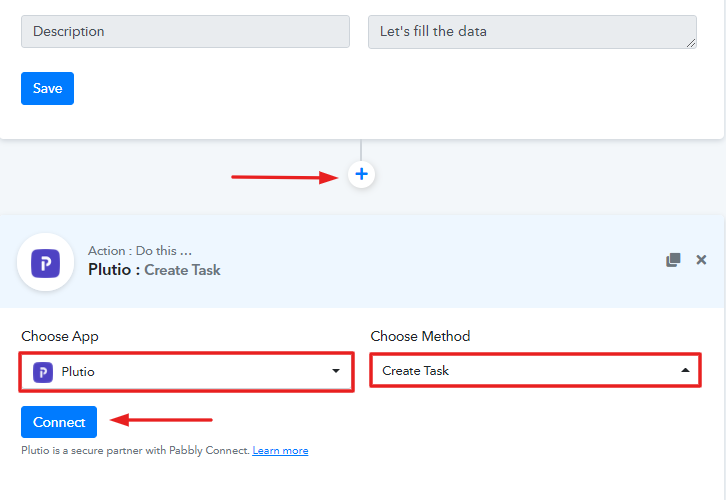This screenshot has width=726, height=500.
Task: Open the Learn more link
Action: pyautogui.click(x=280, y=450)
